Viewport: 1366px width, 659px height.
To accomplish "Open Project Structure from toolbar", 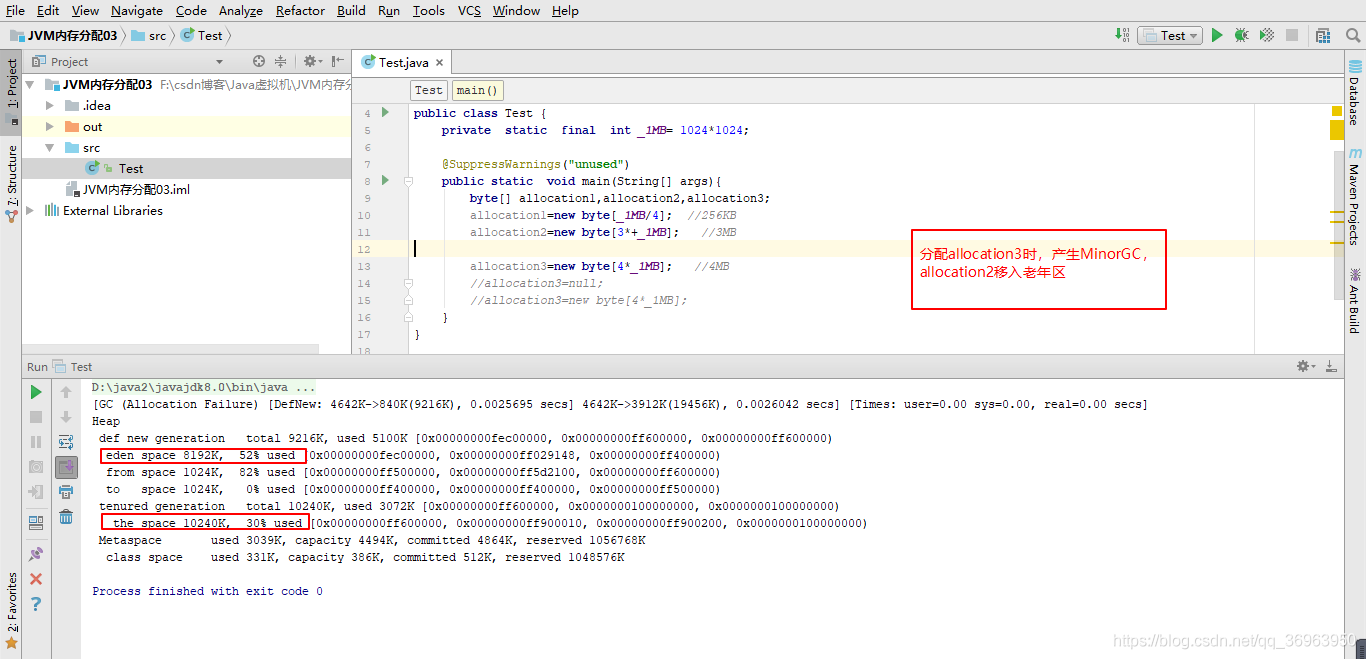I will tap(1323, 35).
